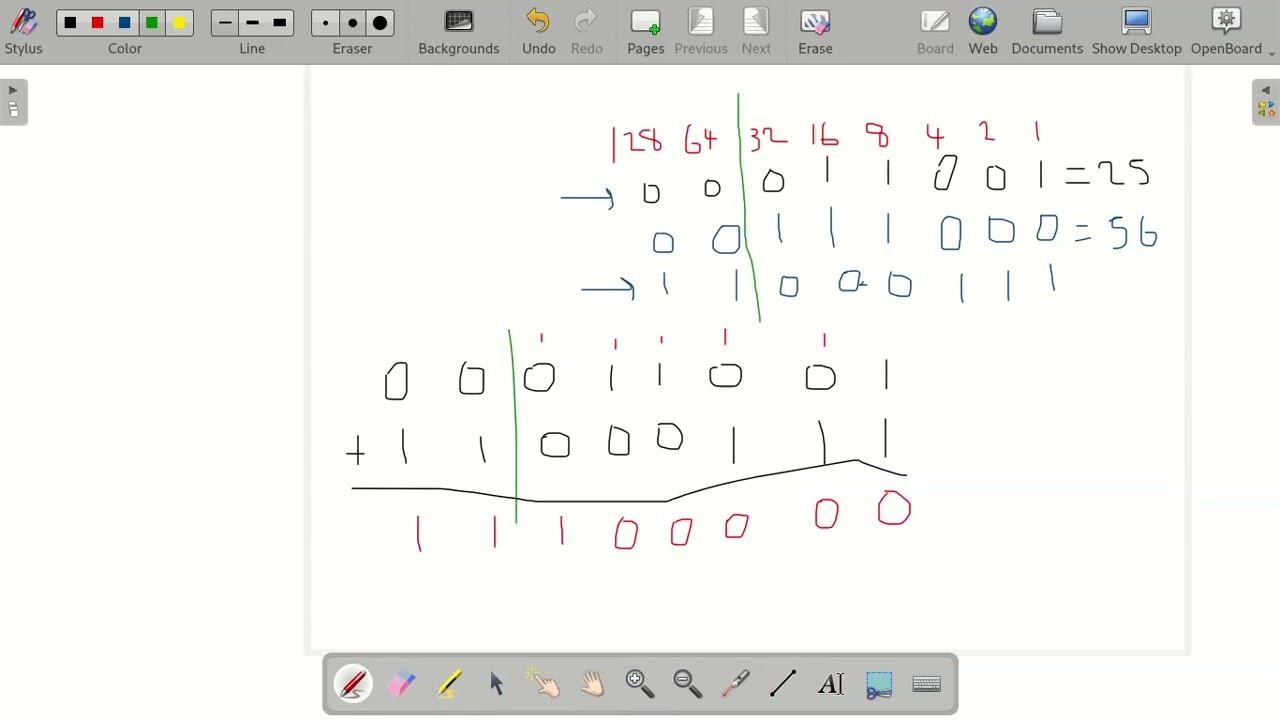
Task: Select the large eraser size
Action: click(x=380, y=23)
